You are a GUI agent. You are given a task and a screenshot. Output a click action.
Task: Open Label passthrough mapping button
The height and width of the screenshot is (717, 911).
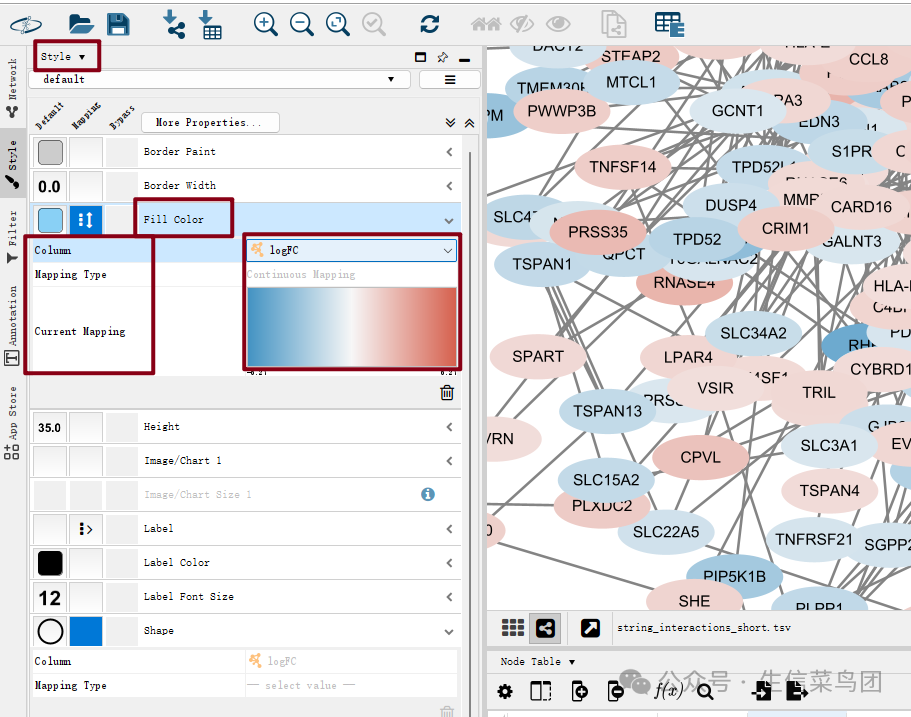point(85,529)
